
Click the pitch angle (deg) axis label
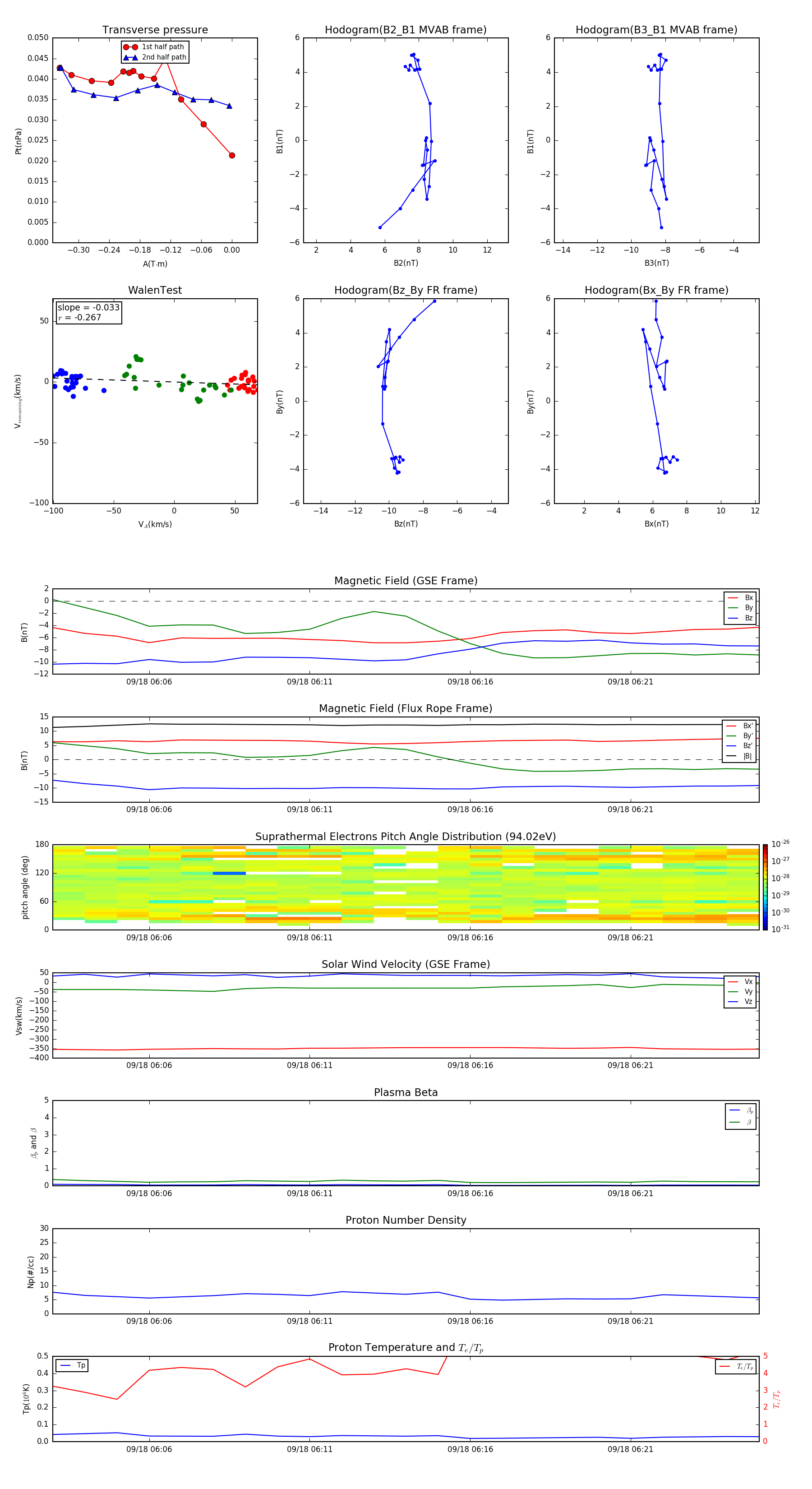coord(25,887)
